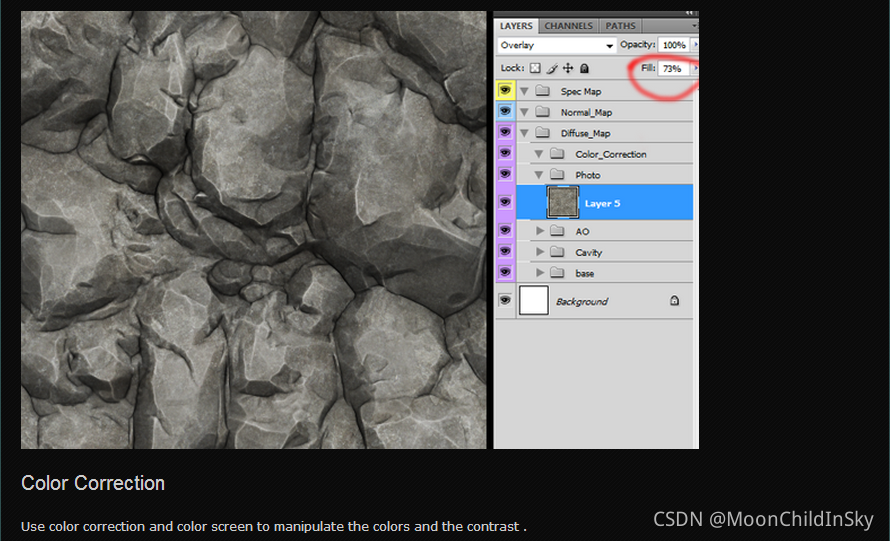Select the Spec Map group name
Viewport: 890px width, 541px height.
point(581,91)
